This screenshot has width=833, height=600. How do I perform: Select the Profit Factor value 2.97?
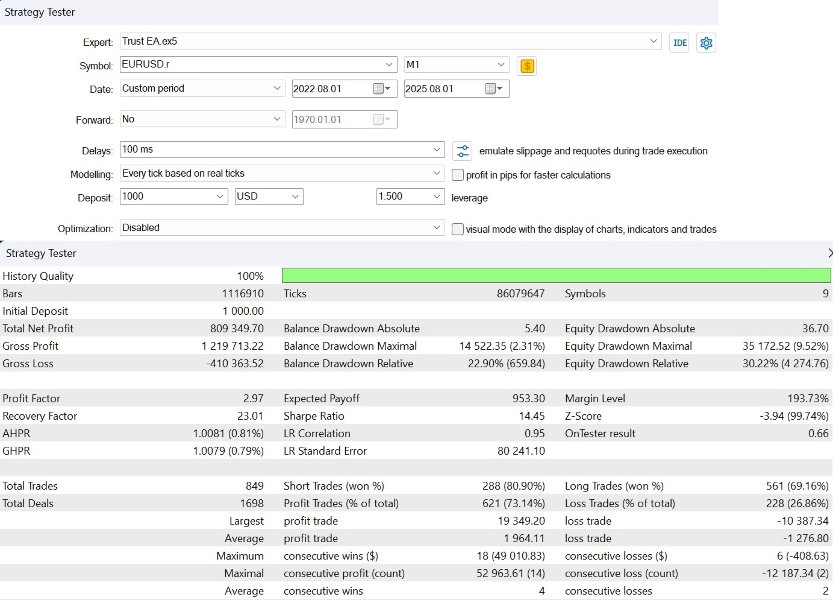[x=253, y=399]
